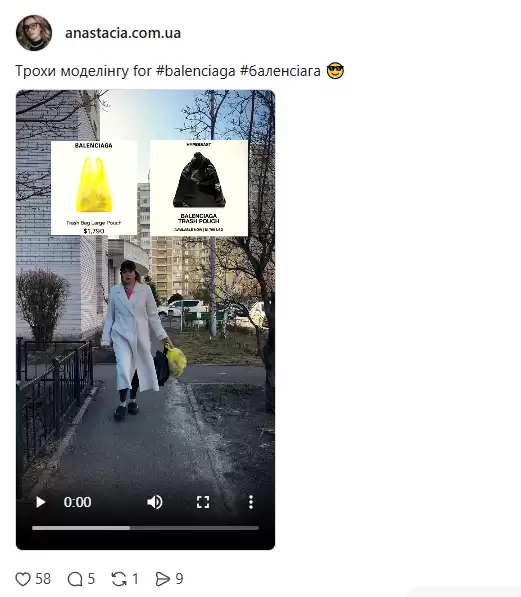Screen dimensions: 521x597
Task: Share the post with the paper plane icon
Action: pyautogui.click(x=163, y=579)
